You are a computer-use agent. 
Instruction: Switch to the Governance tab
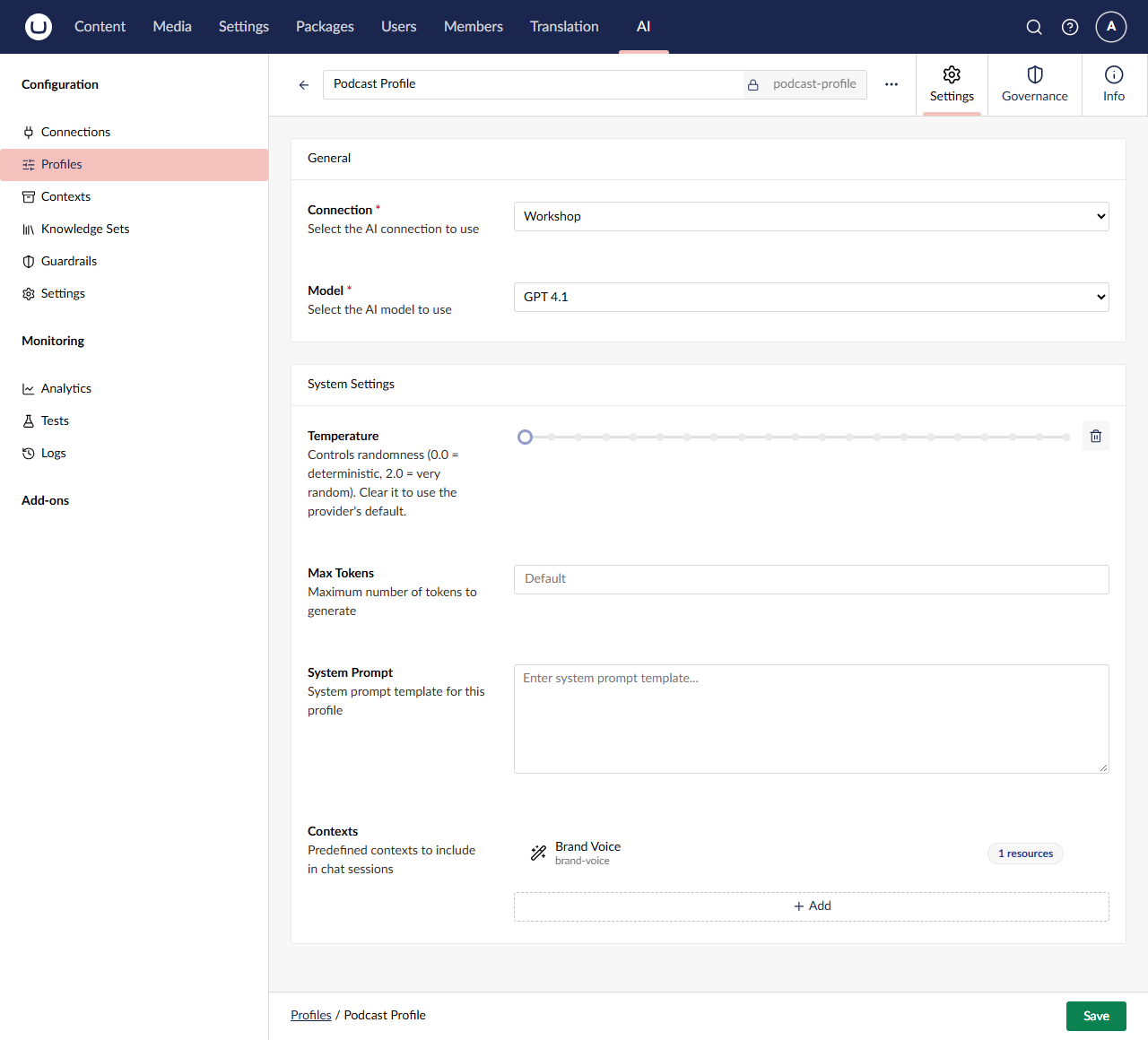click(1035, 85)
